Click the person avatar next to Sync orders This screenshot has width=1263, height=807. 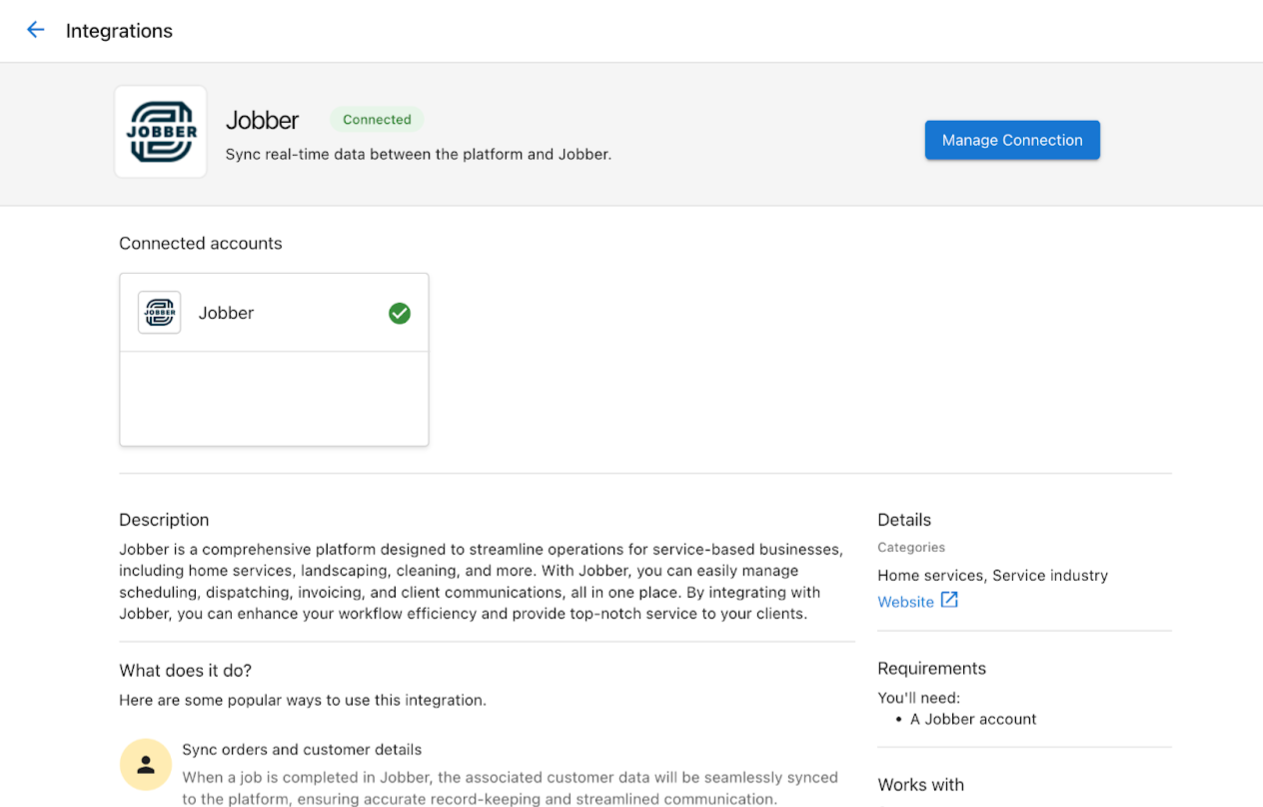click(x=145, y=764)
